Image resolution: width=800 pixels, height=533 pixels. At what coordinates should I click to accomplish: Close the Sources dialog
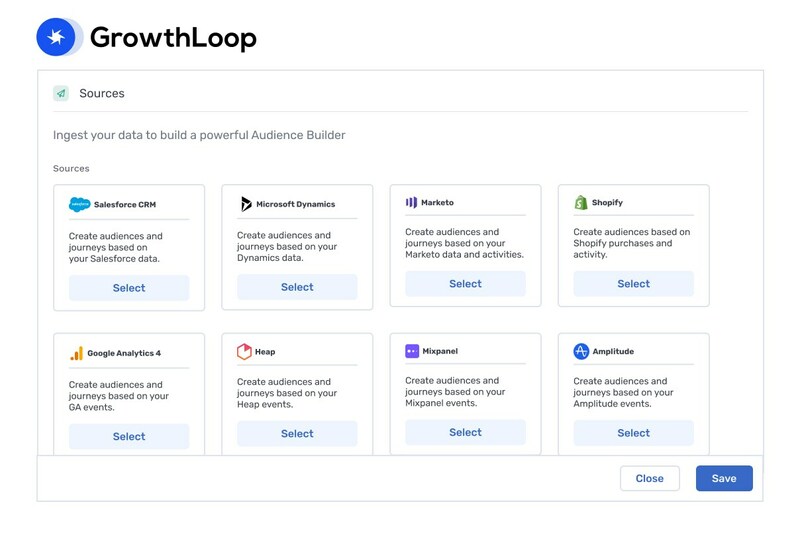(649, 478)
